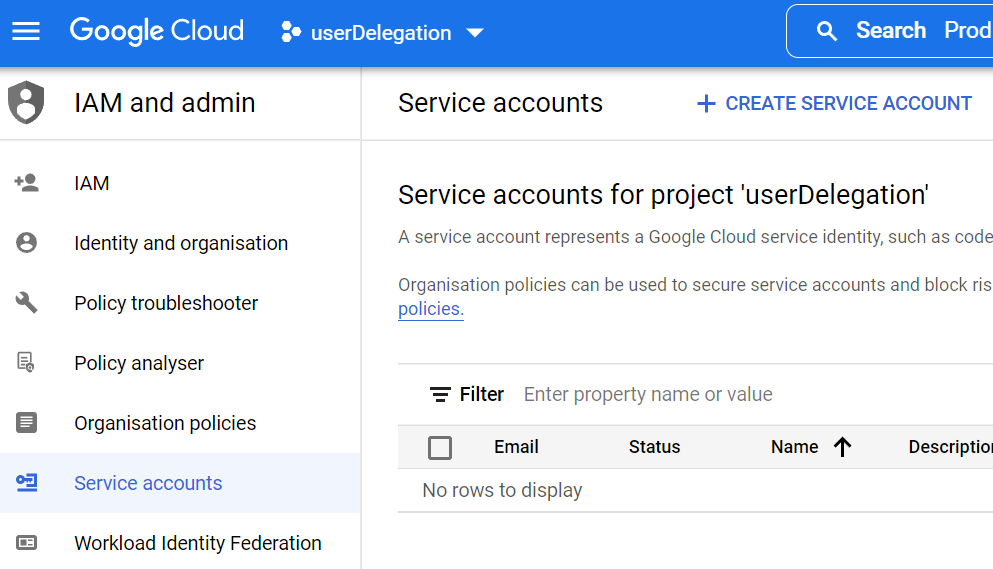The height and width of the screenshot is (569, 993).
Task: Click CREATE SERVICE ACCOUNT button
Action: pyautogui.click(x=834, y=103)
